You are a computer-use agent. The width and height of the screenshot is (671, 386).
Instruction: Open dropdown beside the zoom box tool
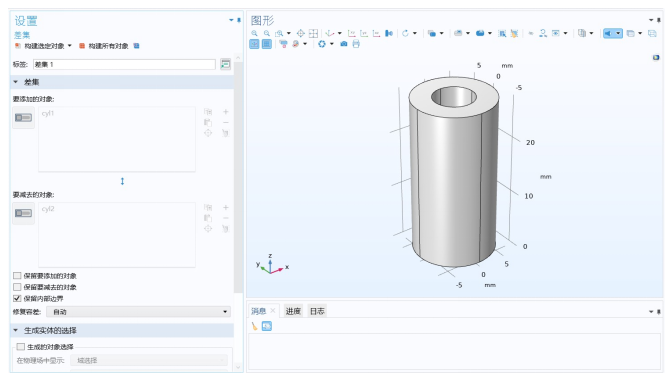tap(289, 33)
